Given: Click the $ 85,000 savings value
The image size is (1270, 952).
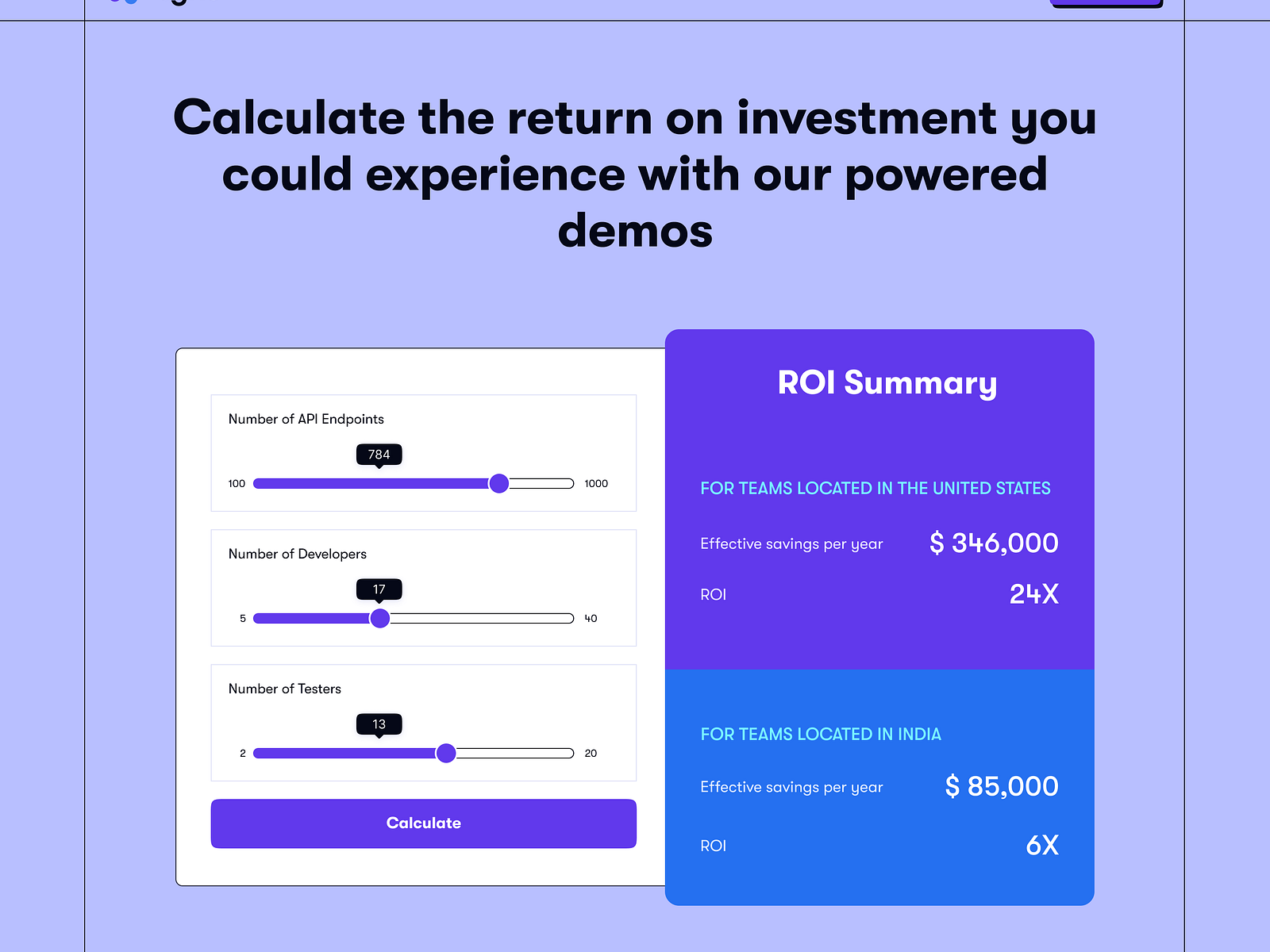Looking at the screenshot, I should [x=1002, y=786].
